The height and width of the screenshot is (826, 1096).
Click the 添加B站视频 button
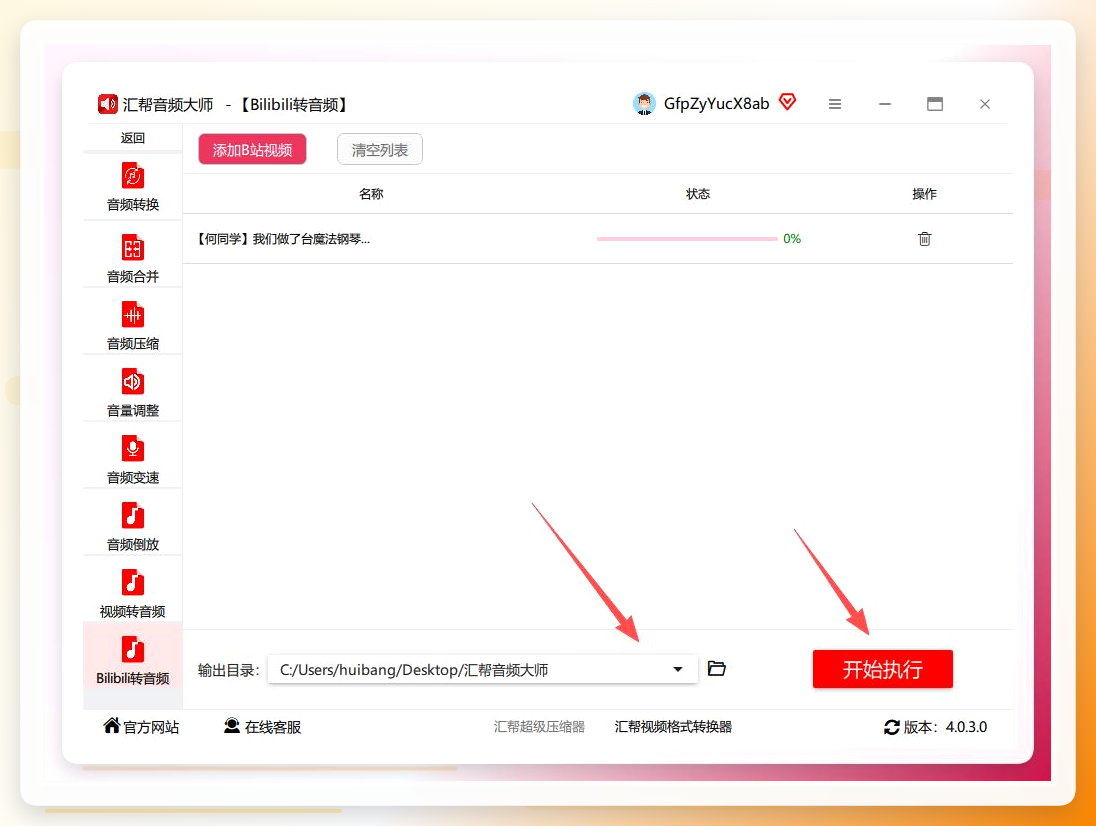point(252,150)
